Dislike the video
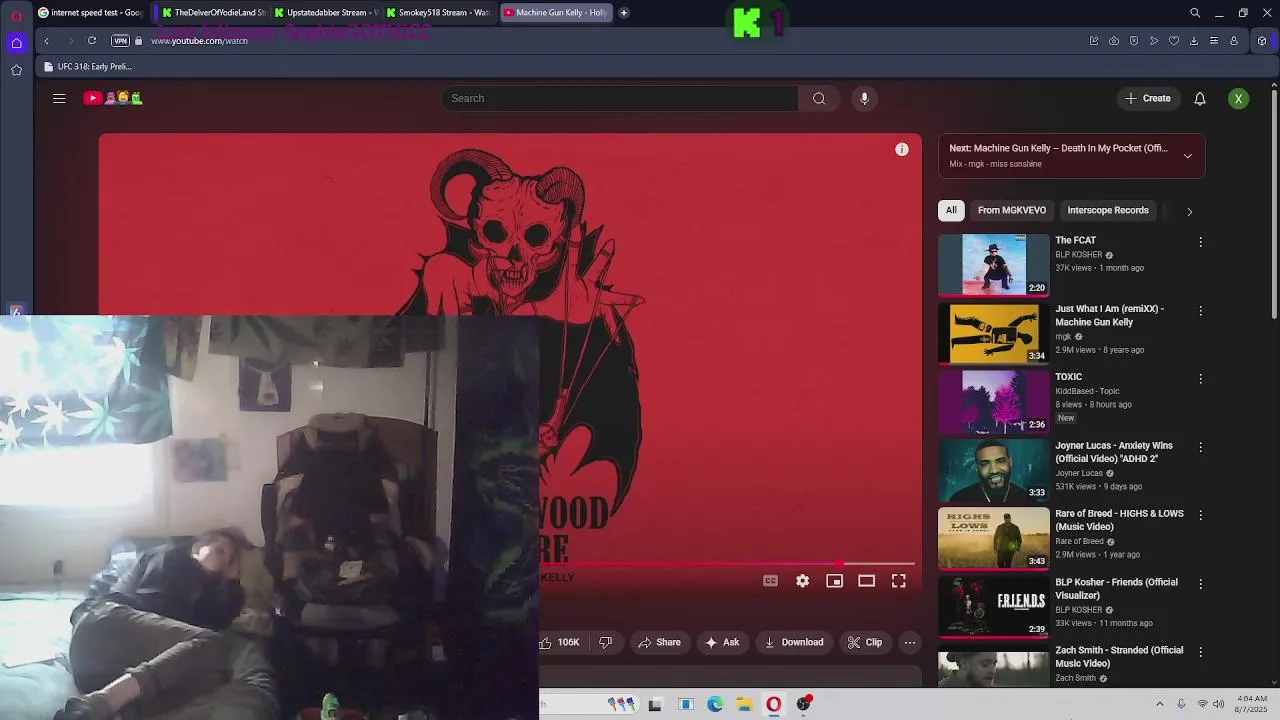The width and height of the screenshot is (1280, 720). (x=605, y=643)
